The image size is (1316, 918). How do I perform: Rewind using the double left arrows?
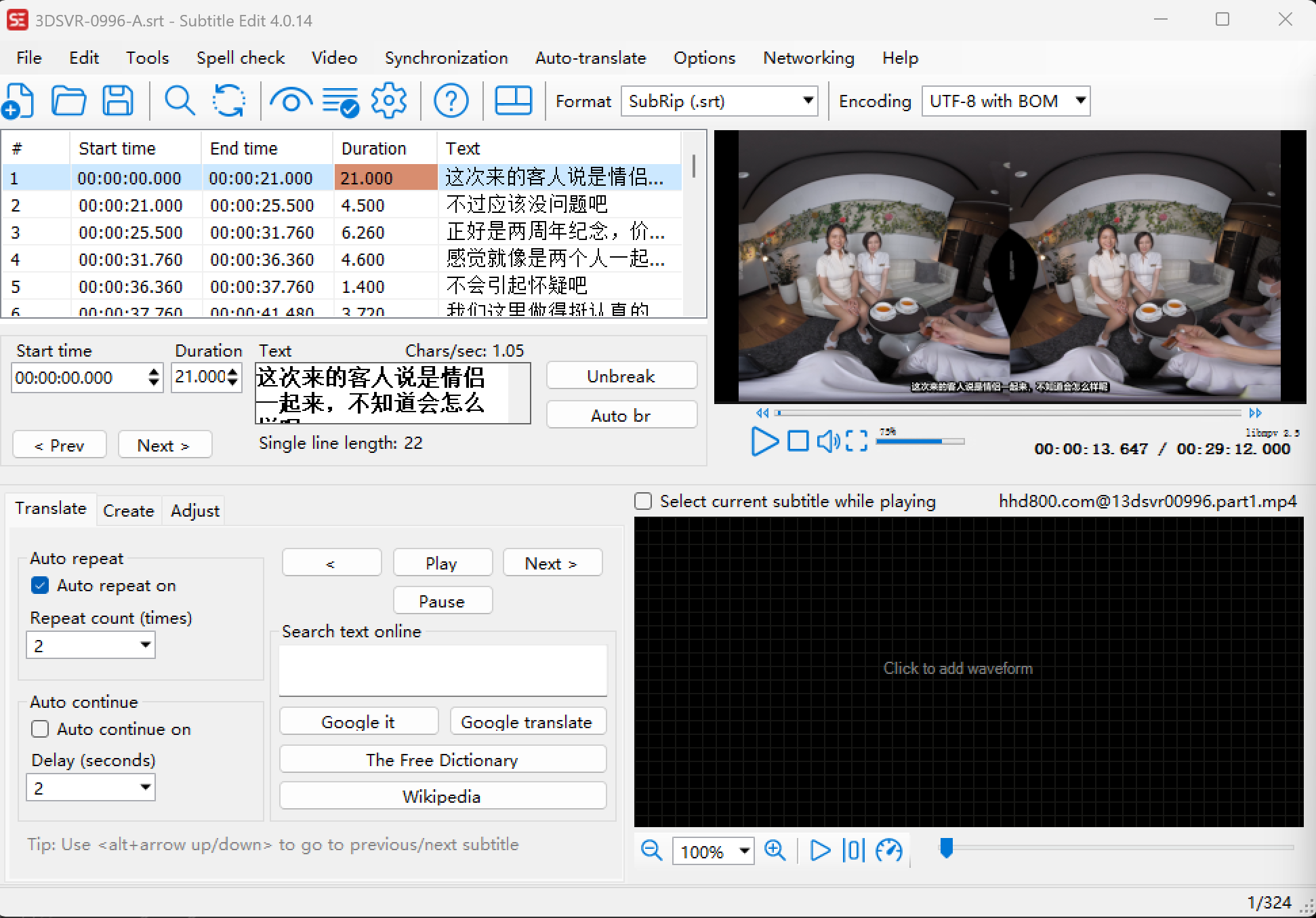[x=763, y=413]
